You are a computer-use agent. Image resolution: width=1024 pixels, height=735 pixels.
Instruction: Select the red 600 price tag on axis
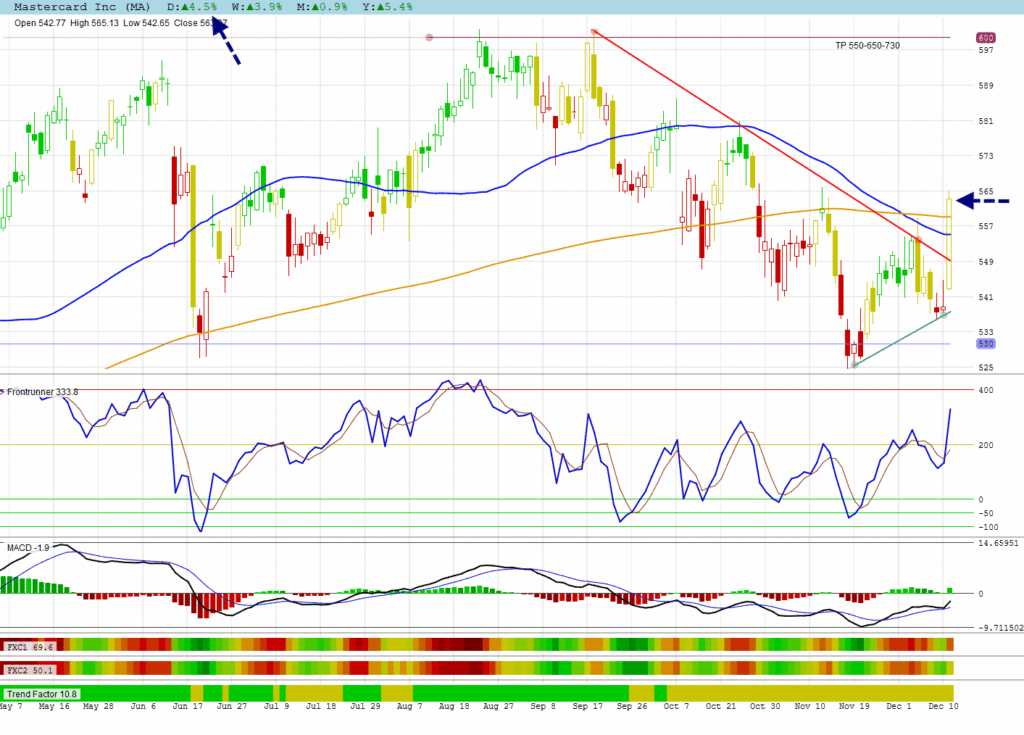[985, 38]
